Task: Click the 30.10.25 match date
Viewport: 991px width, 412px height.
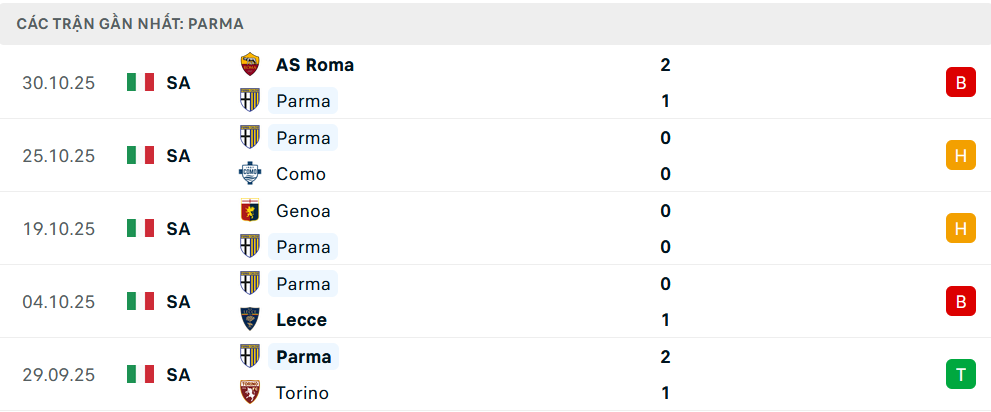Action: pyautogui.click(x=59, y=83)
